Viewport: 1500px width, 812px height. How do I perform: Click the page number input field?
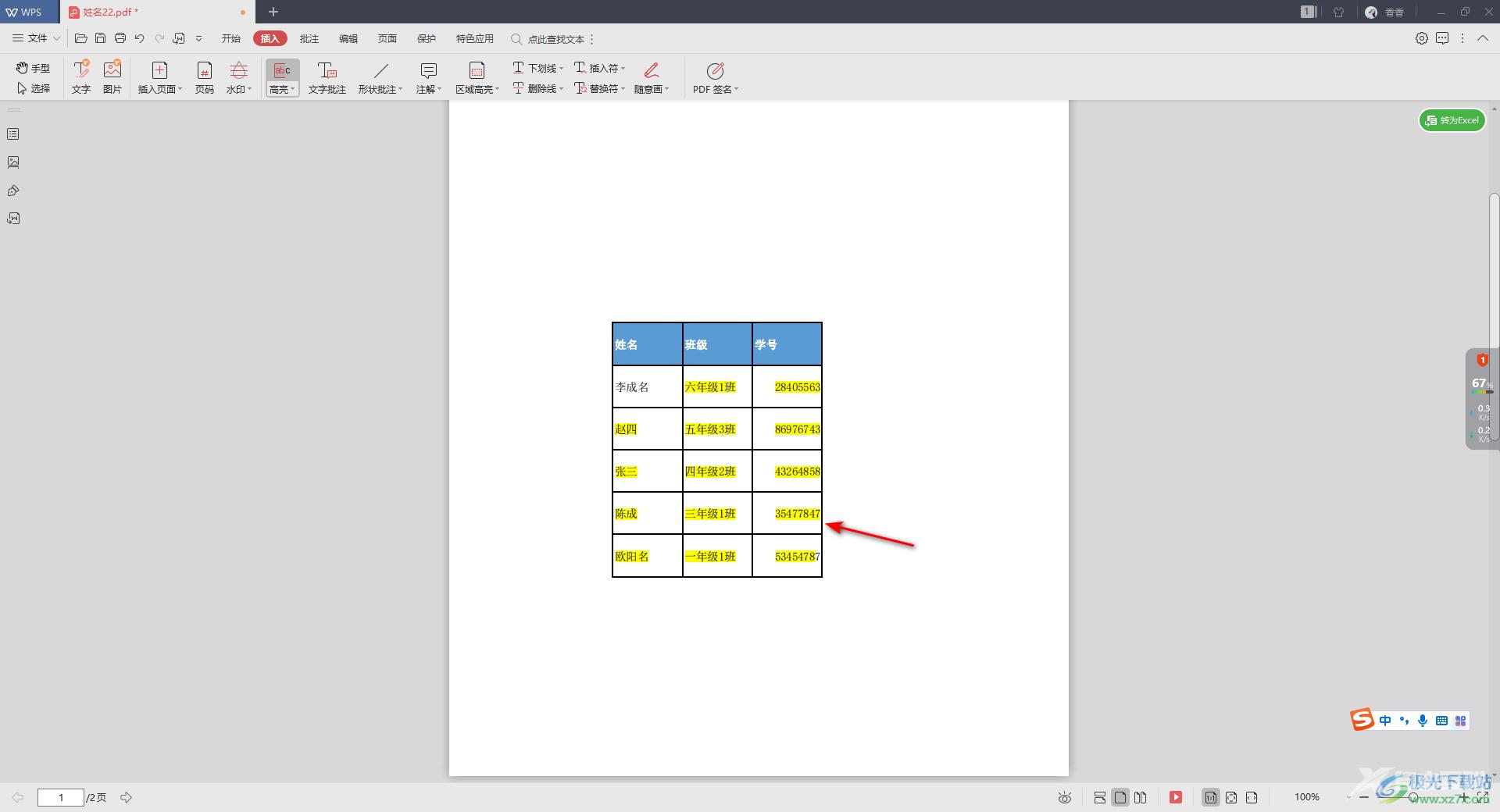tap(61, 797)
